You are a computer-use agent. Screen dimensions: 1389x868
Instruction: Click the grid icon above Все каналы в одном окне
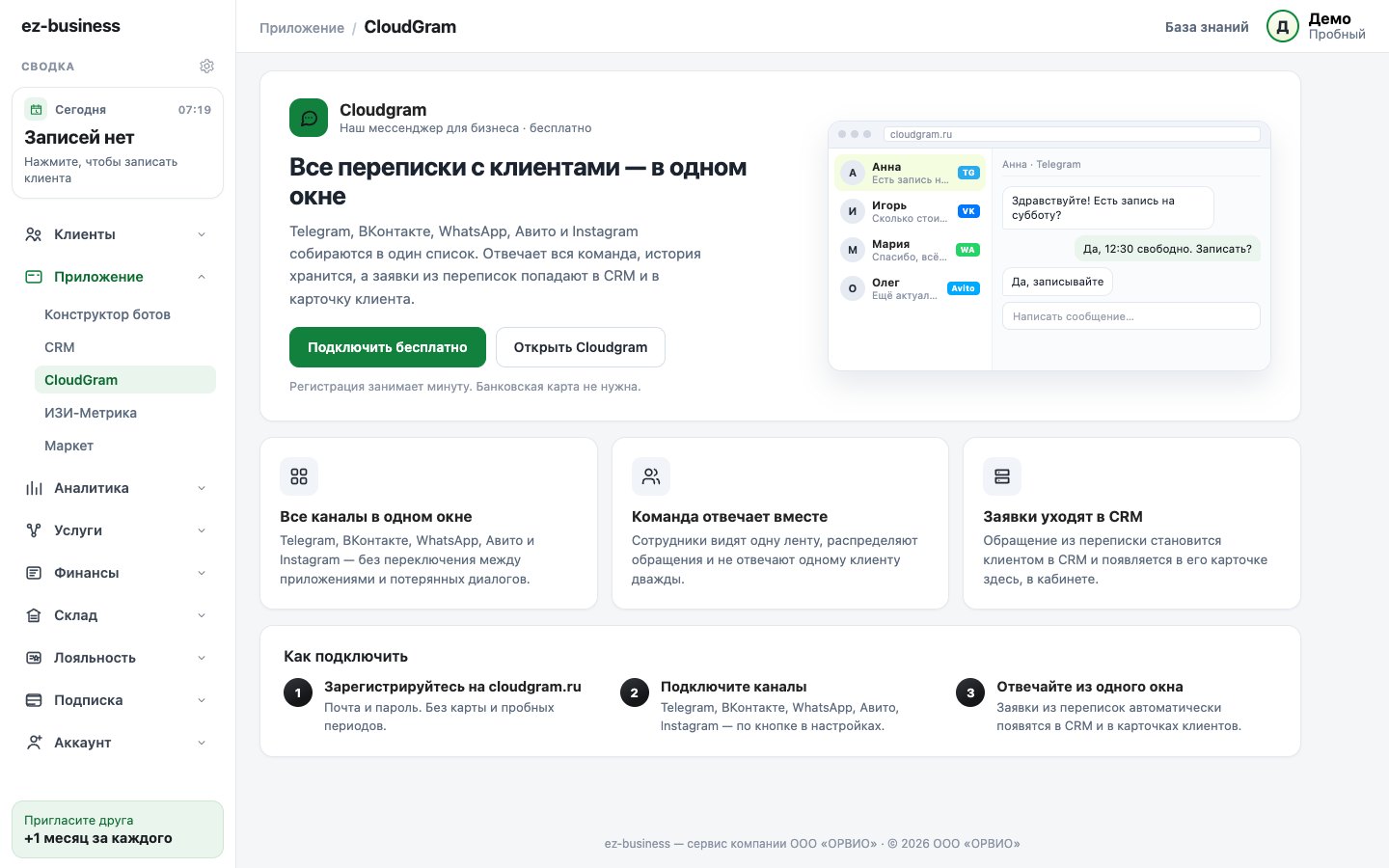(299, 476)
